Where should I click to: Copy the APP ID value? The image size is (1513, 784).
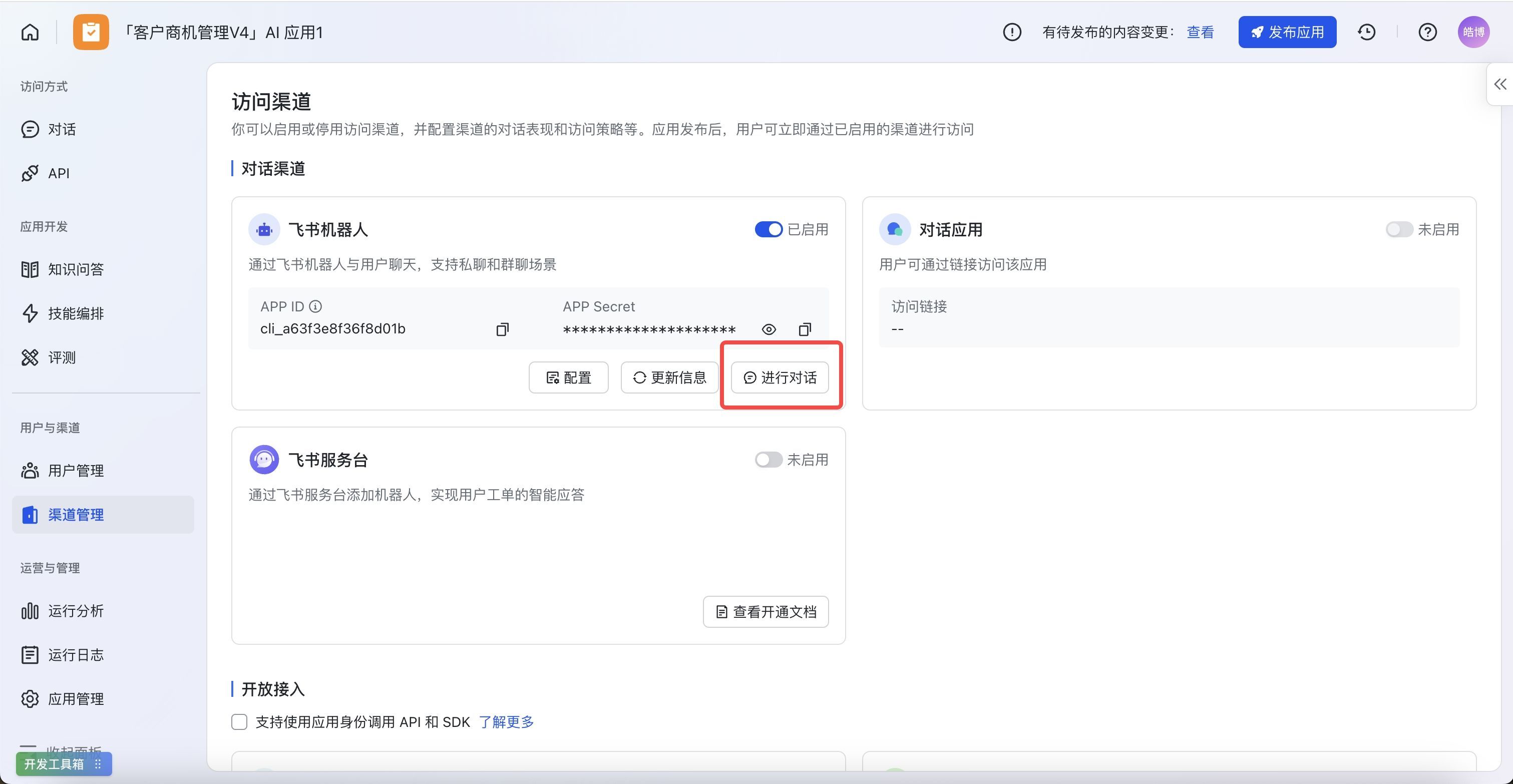pyautogui.click(x=502, y=329)
